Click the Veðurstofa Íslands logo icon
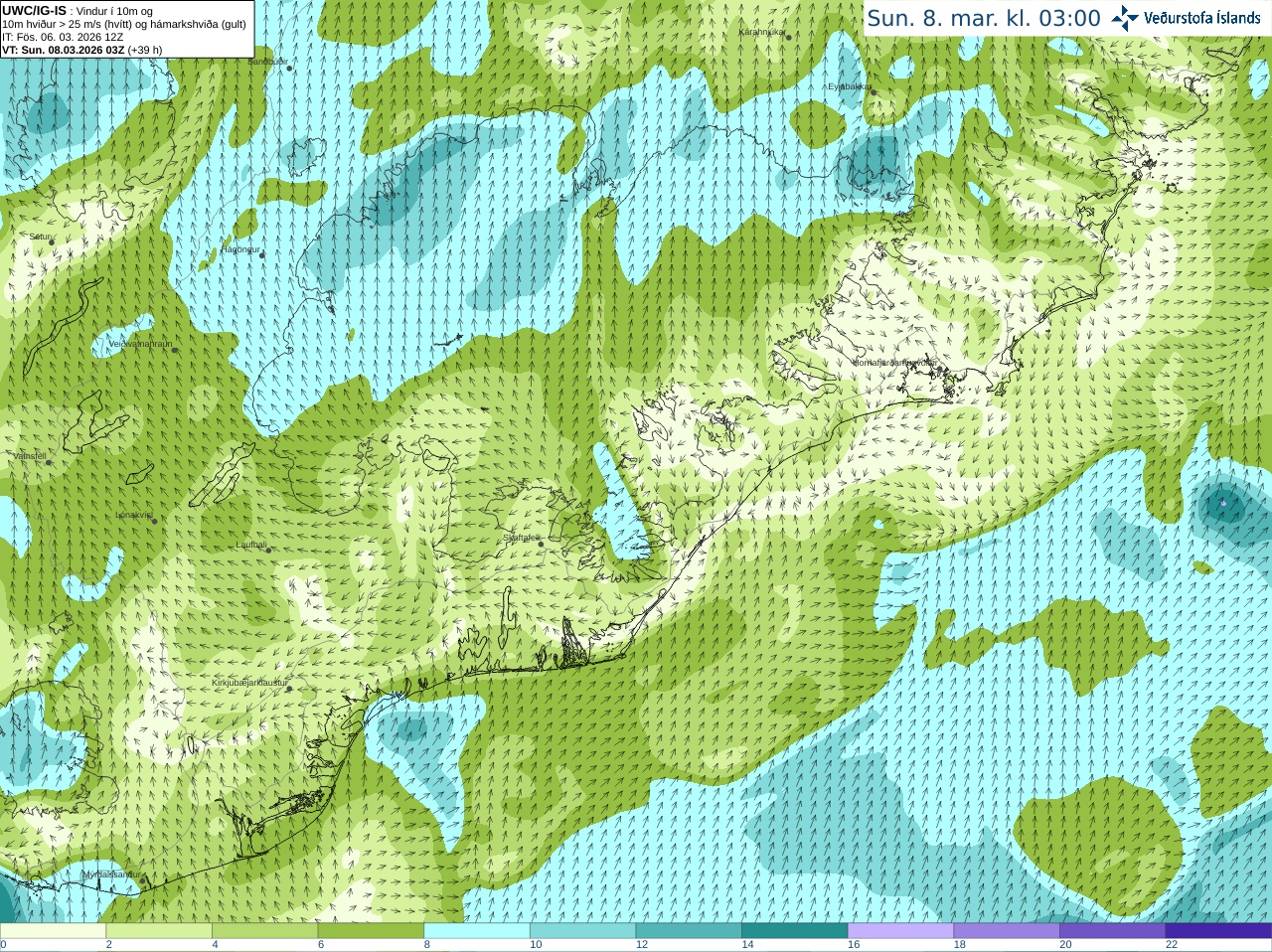Image resolution: width=1272 pixels, height=952 pixels. tap(1125, 18)
